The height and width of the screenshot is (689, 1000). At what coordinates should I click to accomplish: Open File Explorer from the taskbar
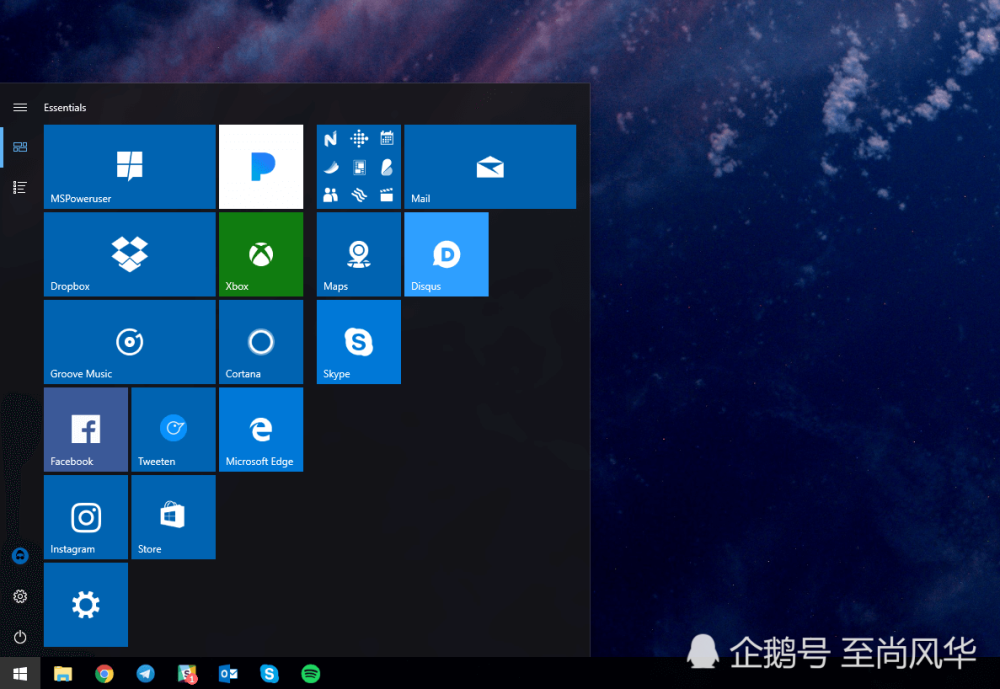coord(62,673)
